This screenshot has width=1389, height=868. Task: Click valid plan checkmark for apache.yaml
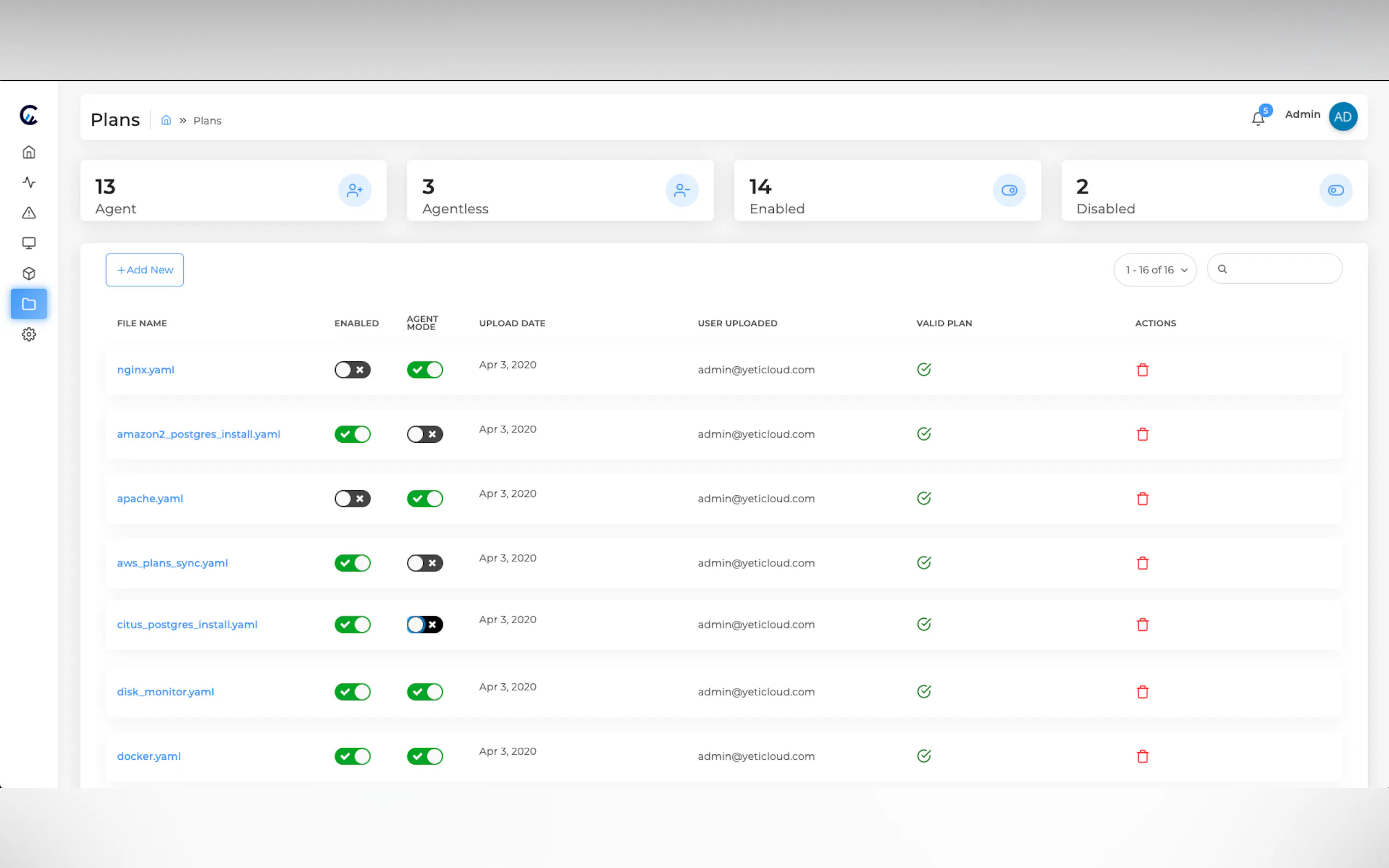924,498
